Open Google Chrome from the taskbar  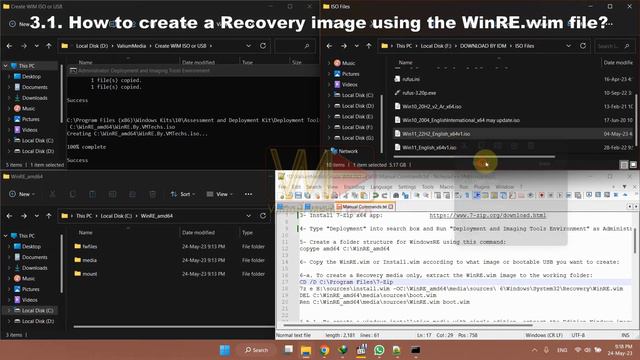click(324, 350)
